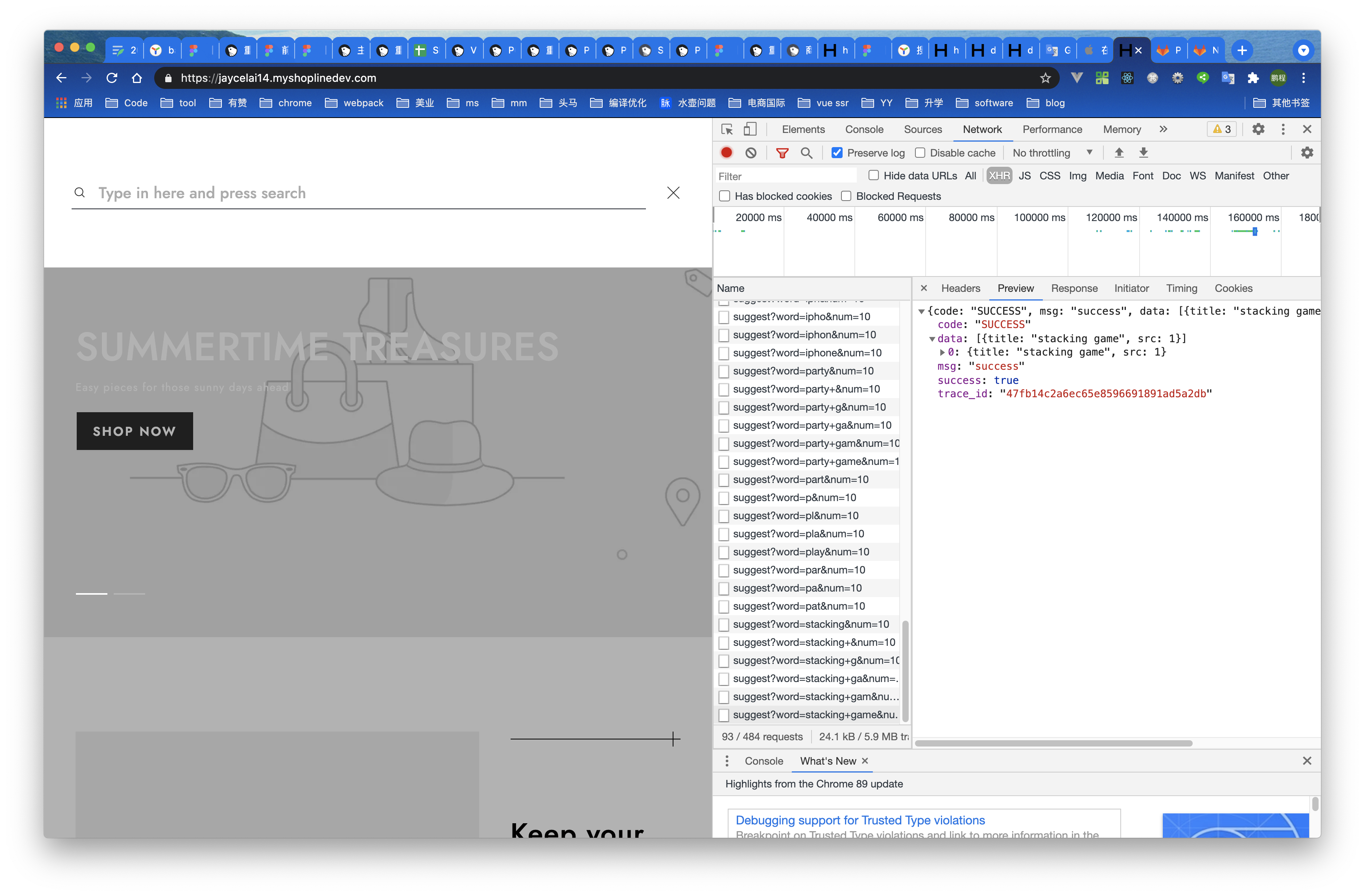Image resolution: width=1365 pixels, height=896 pixels.
Task: Enable the Disable cache checkbox
Action: coord(920,153)
